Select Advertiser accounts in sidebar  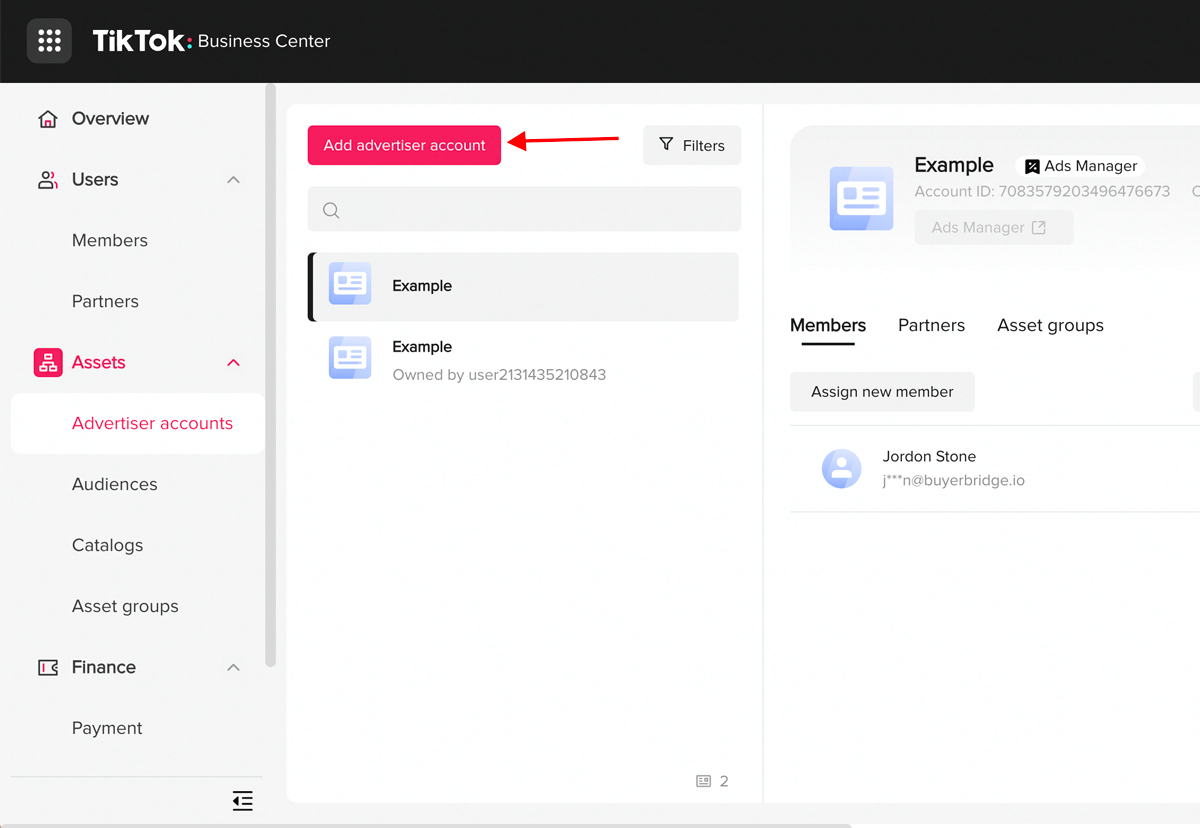pyautogui.click(x=138, y=424)
